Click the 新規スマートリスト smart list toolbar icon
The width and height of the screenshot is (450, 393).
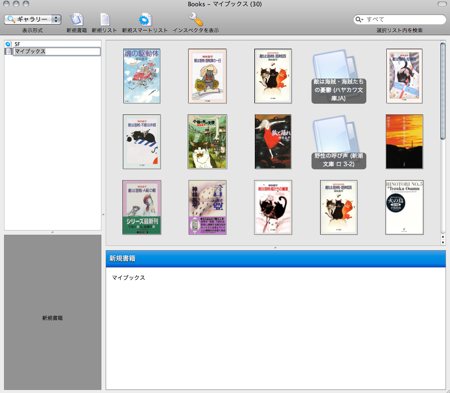[x=145, y=20]
